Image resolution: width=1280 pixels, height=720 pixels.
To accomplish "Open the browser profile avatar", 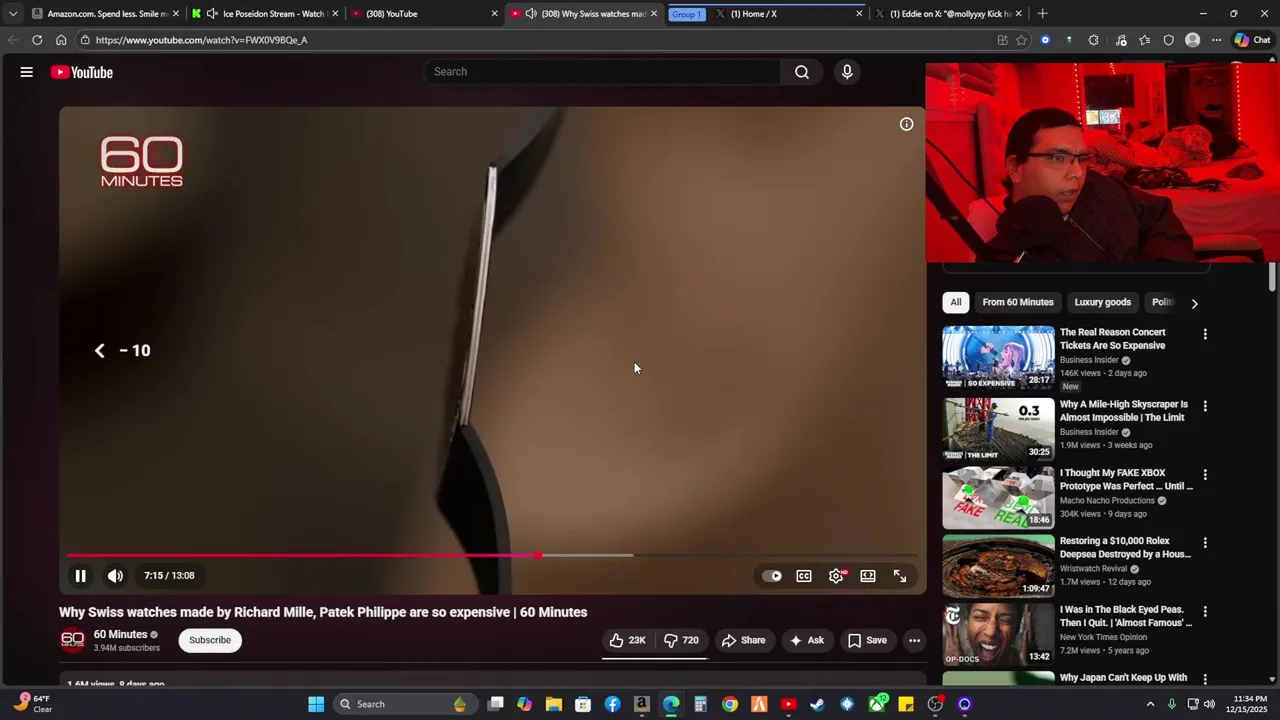I will [x=1192, y=40].
